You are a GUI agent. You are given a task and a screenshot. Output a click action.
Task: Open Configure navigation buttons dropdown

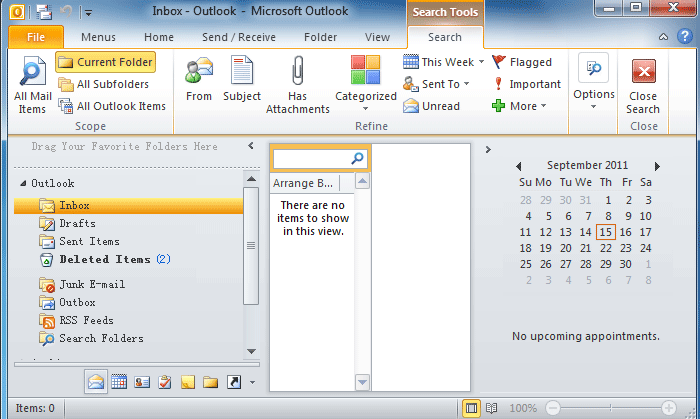pos(252,382)
